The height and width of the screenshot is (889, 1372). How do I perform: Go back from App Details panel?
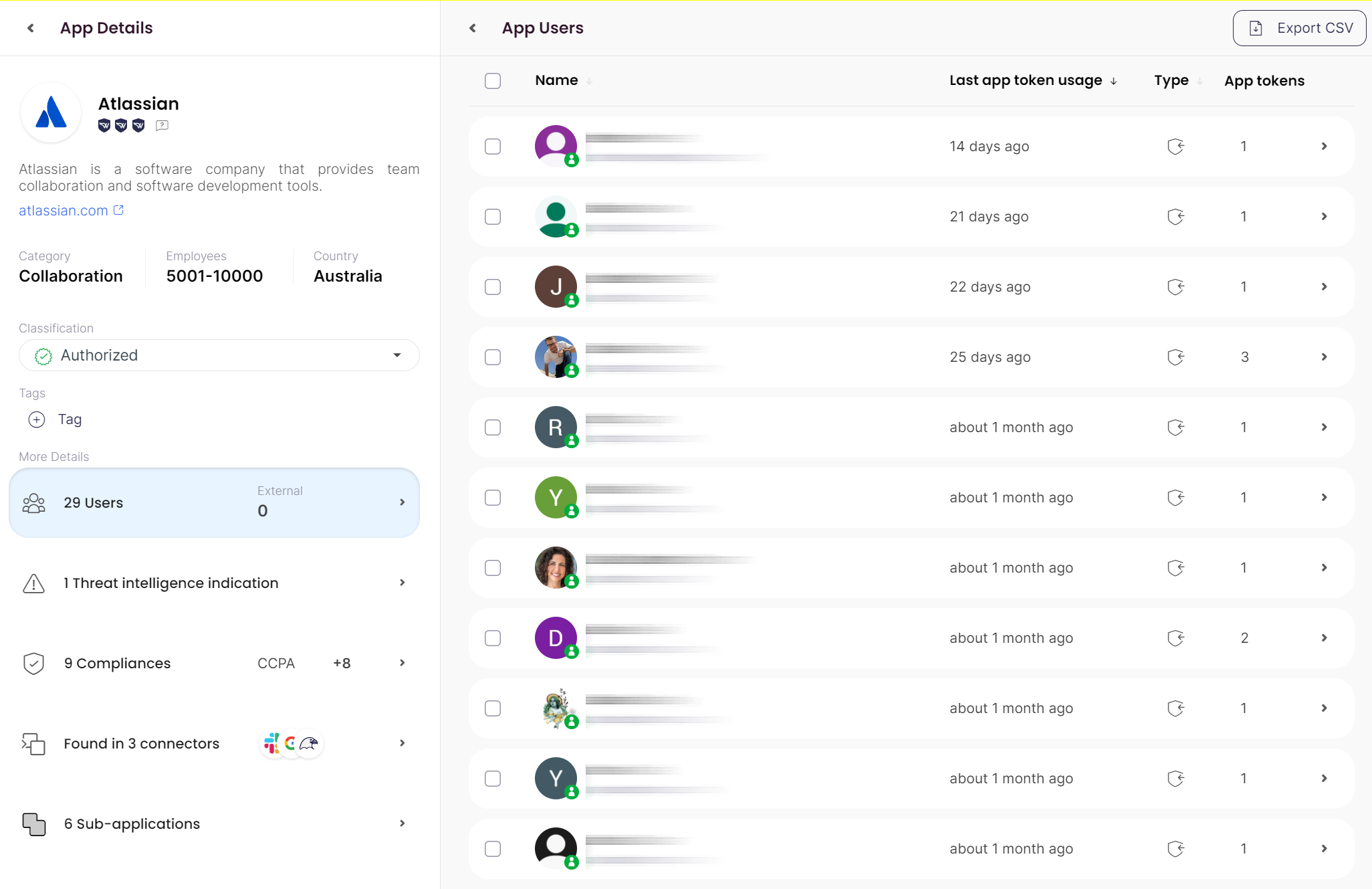point(30,28)
